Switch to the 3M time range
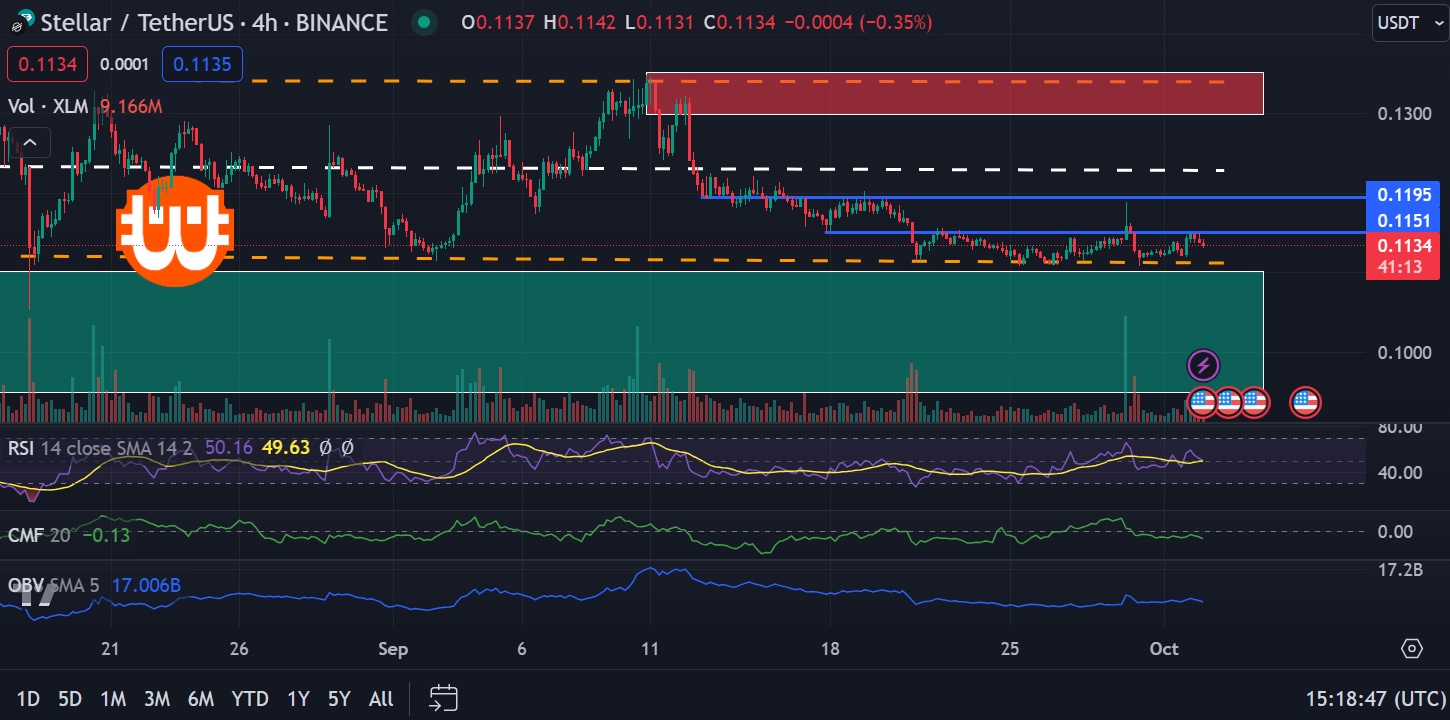1450x720 pixels. pyautogui.click(x=157, y=699)
